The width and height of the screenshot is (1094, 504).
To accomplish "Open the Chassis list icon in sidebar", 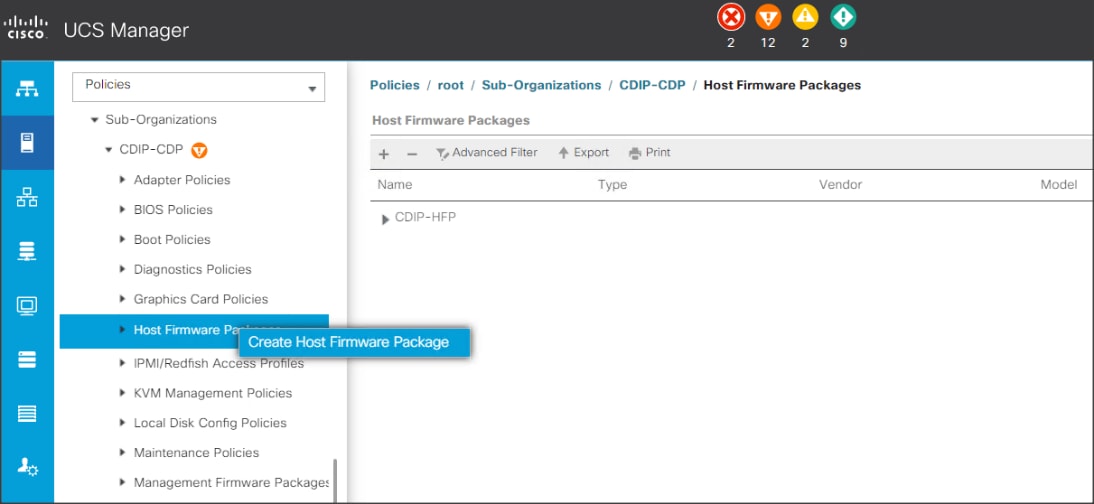I will point(27,413).
